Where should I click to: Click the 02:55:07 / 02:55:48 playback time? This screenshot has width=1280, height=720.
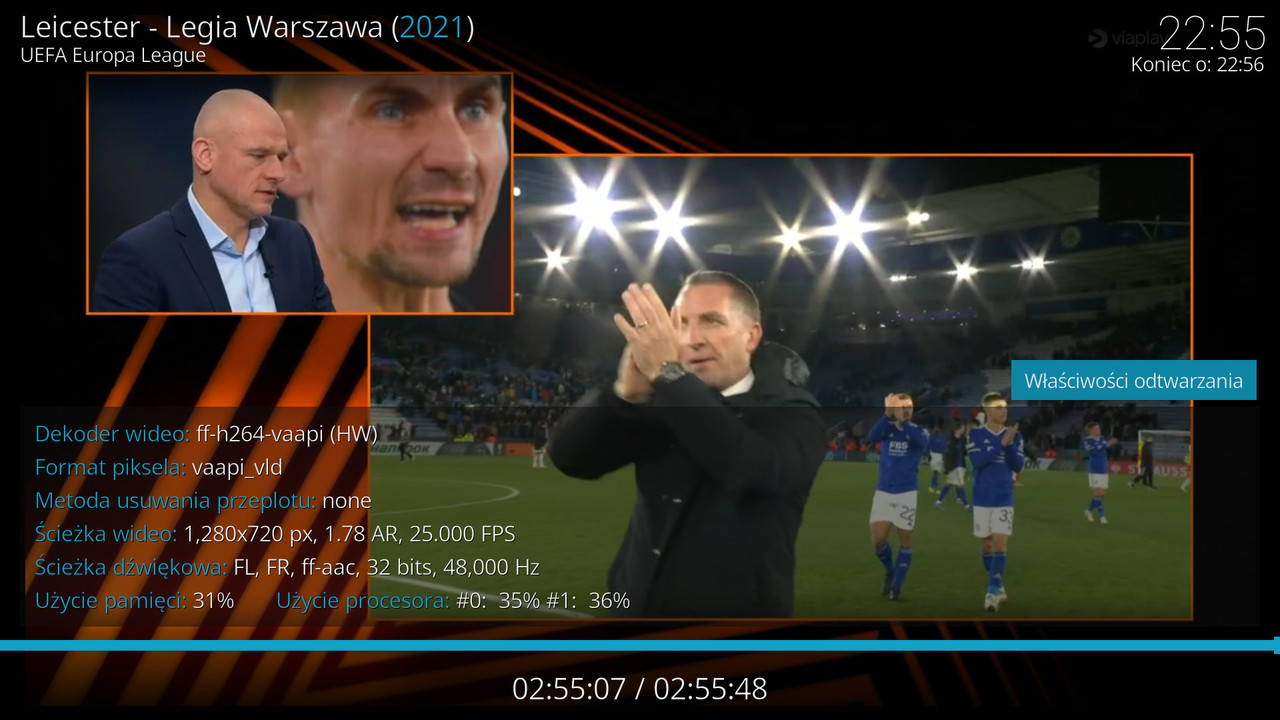640,689
